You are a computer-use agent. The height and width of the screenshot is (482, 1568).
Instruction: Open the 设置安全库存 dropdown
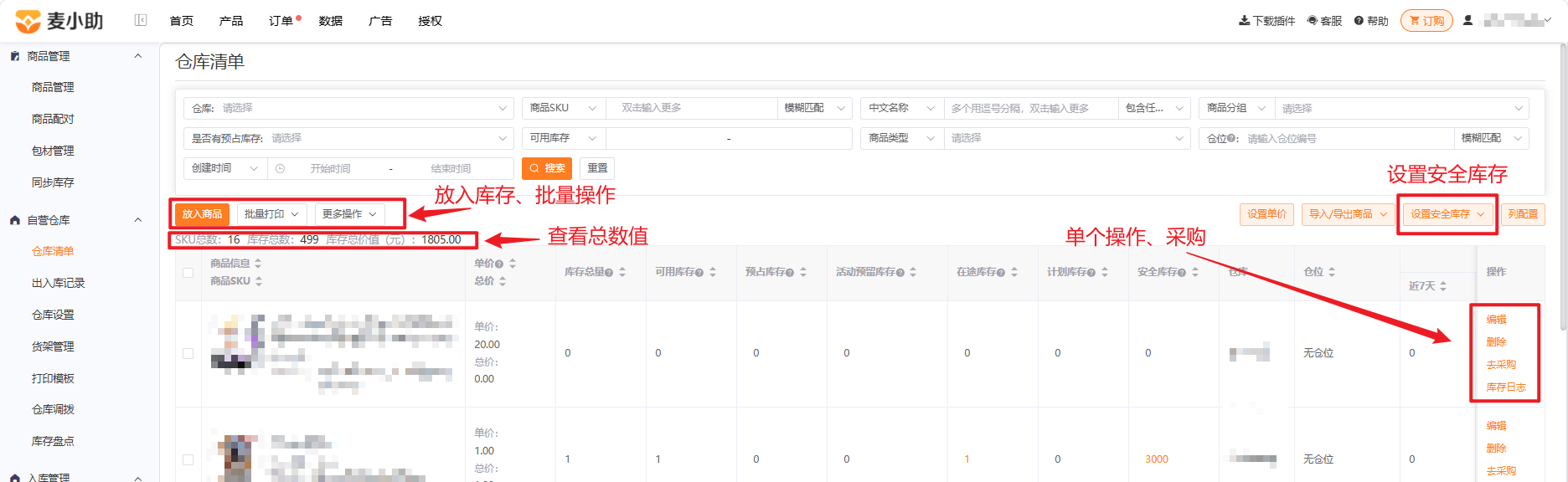pyautogui.click(x=1448, y=214)
